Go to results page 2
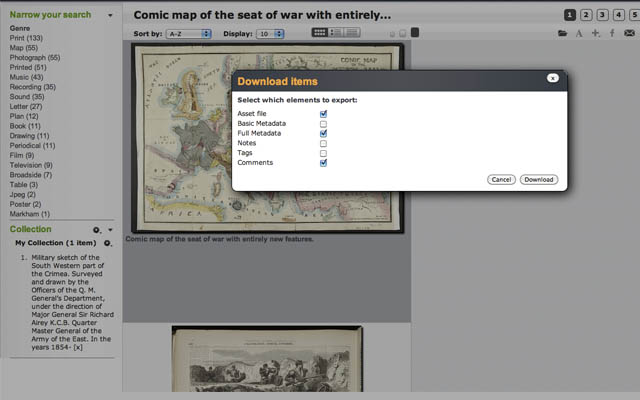The height and width of the screenshot is (400, 640). pyautogui.click(x=586, y=15)
